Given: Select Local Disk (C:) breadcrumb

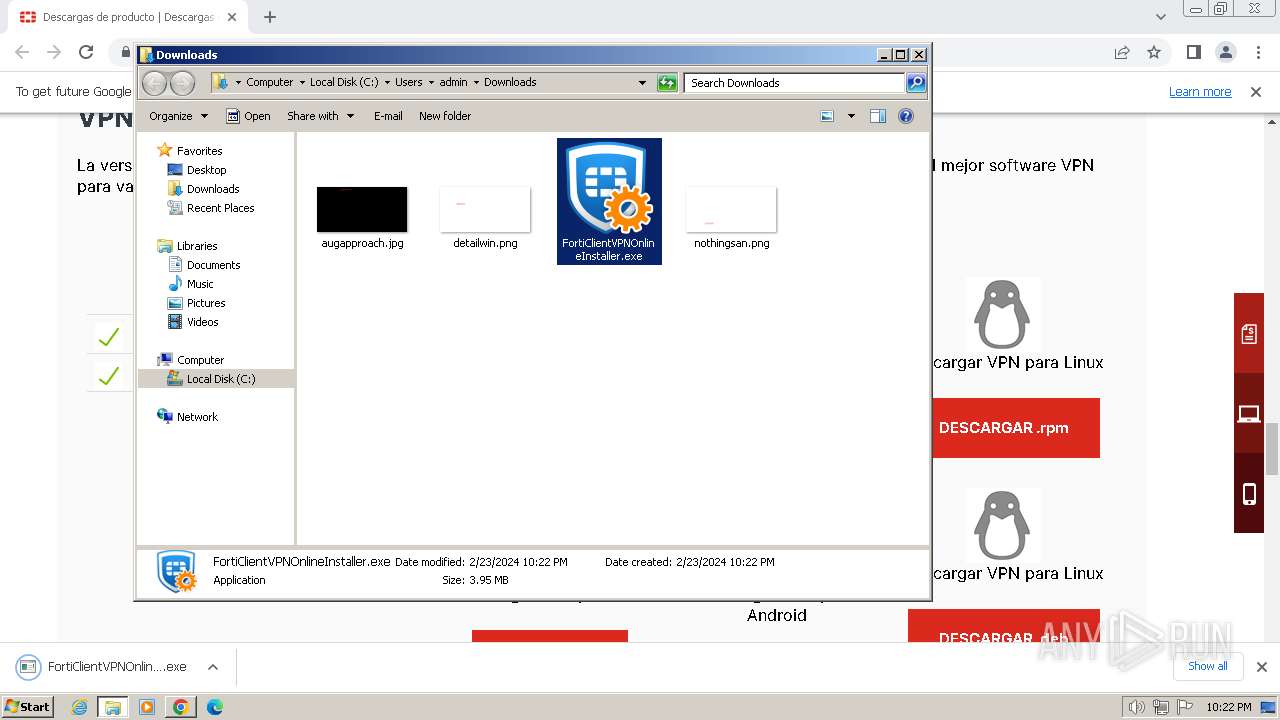Looking at the screenshot, I should [x=344, y=83].
